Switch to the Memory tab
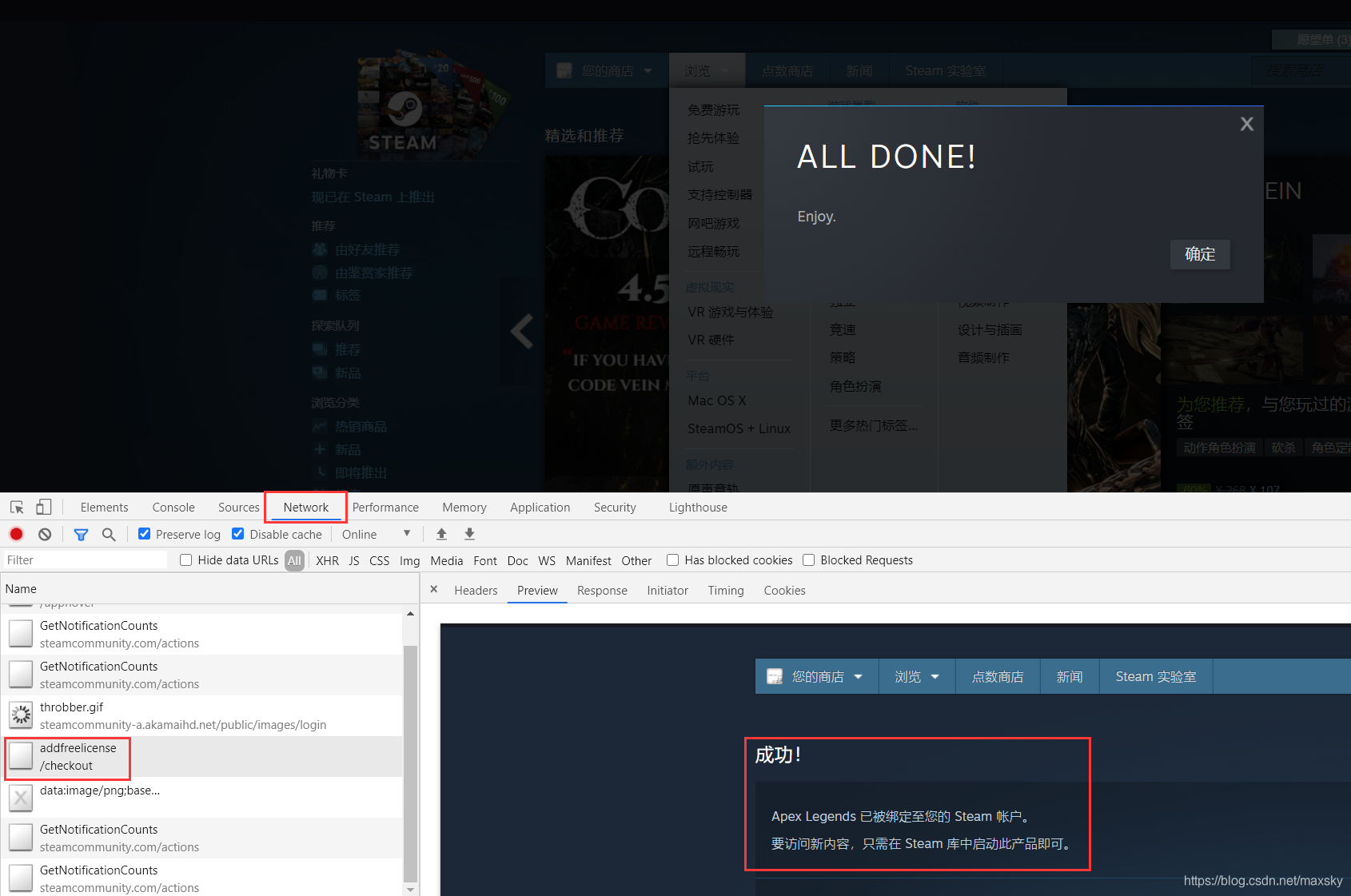The width and height of the screenshot is (1351, 896). tap(464, 508)
